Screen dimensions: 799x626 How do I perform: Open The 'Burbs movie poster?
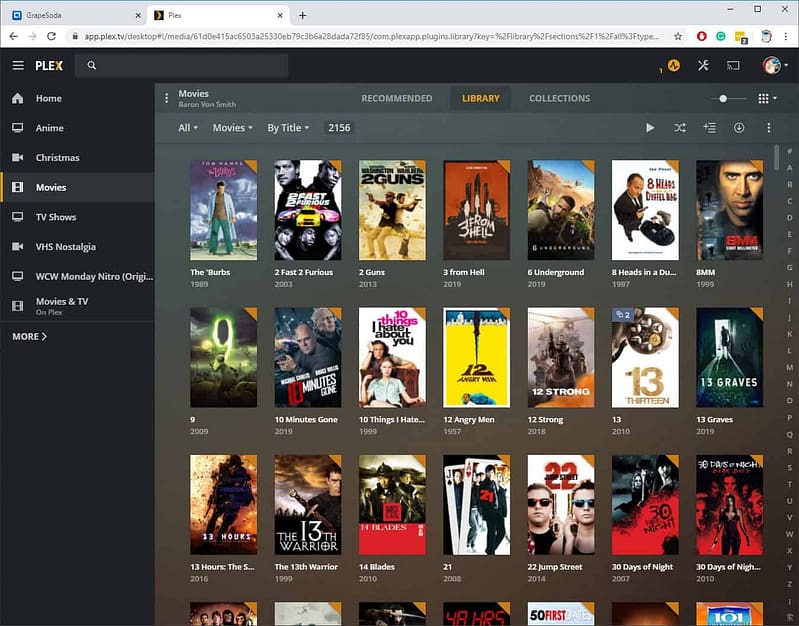[x=223, y=210]
